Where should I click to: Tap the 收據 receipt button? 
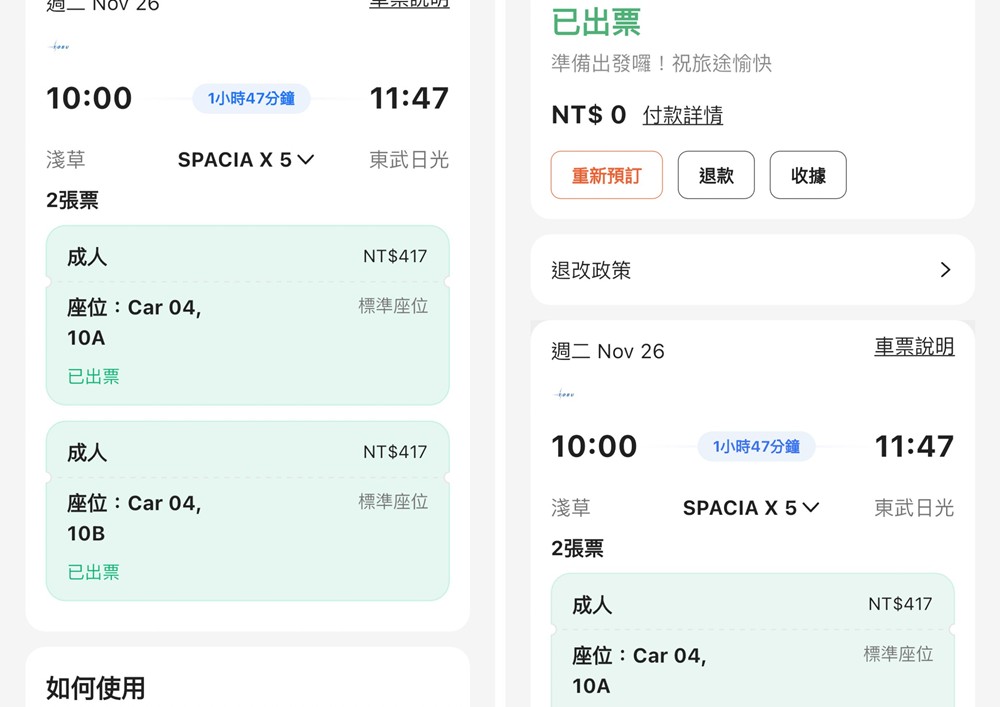click(x=808, y=176)
